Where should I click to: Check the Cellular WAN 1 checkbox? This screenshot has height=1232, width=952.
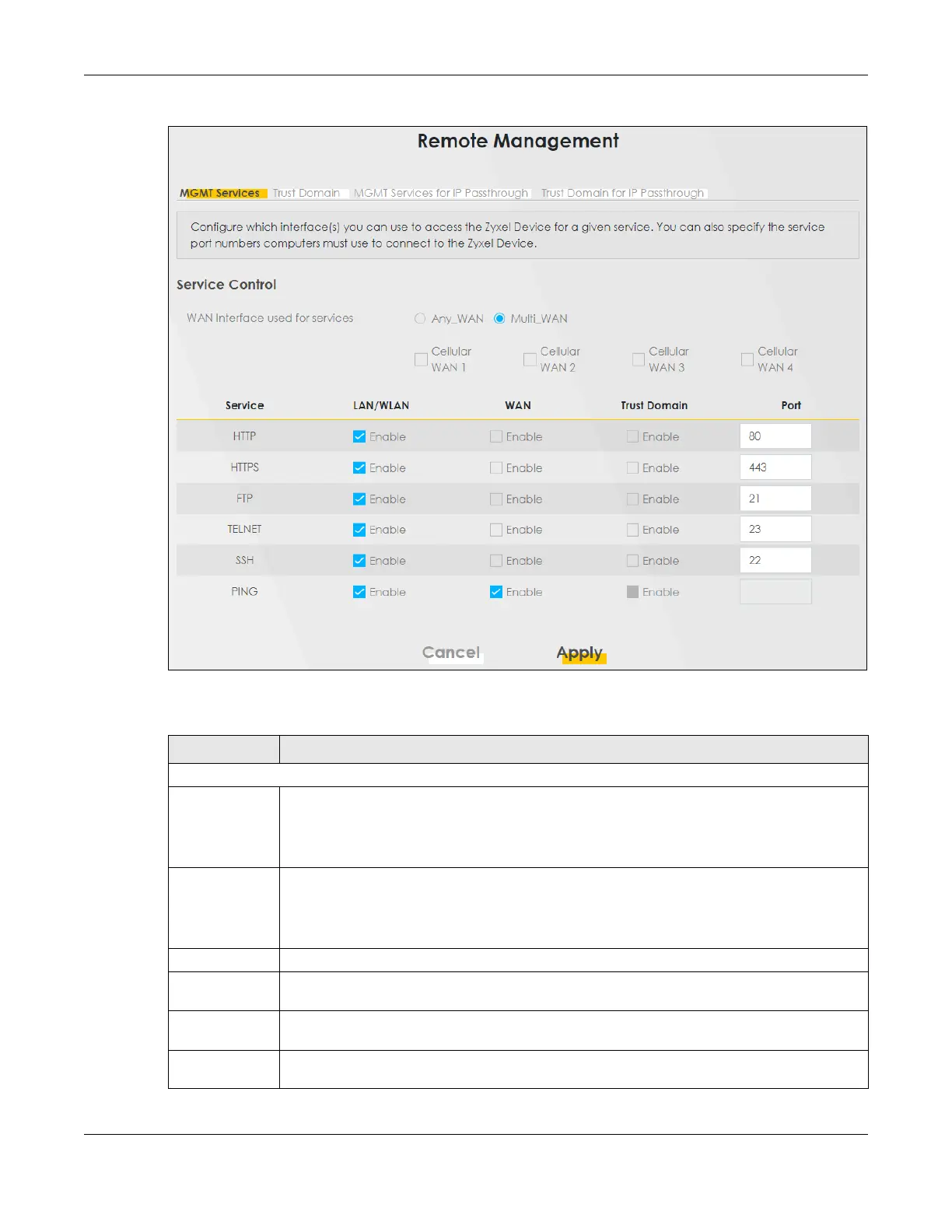[421, 359]
